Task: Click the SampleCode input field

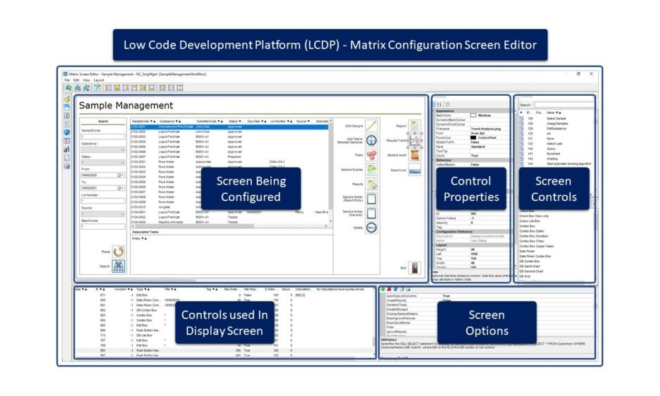Action: coord(103,137)
